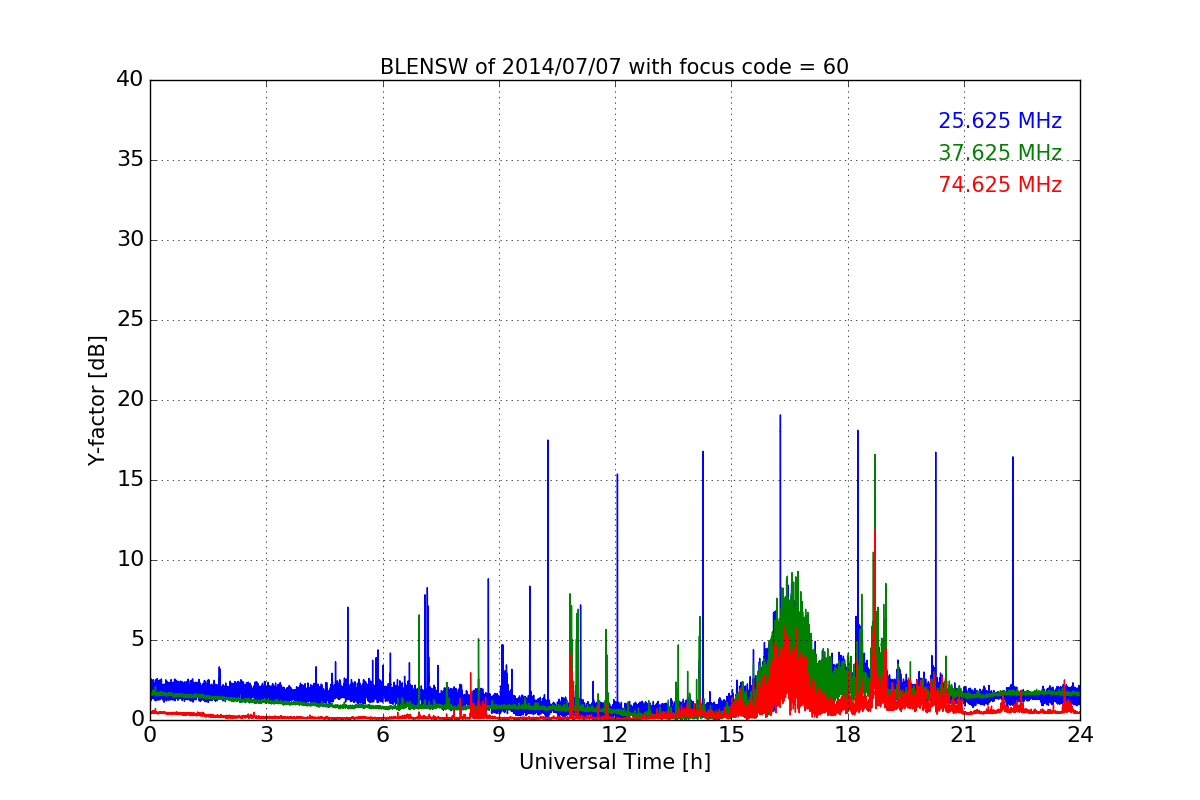Click the Y-factor [dB] axis label
The image size is (1200, 800).
click(97, 400)
